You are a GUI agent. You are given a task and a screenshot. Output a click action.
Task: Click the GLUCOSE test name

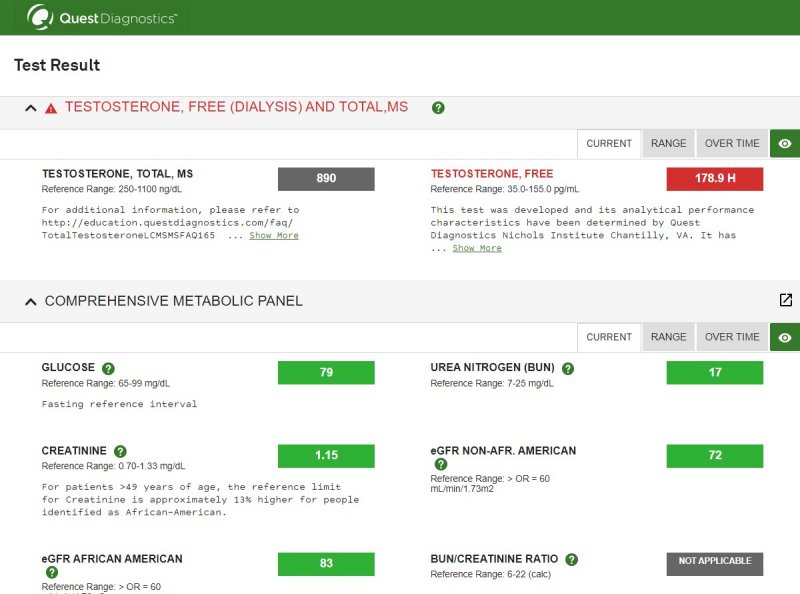tap(68, 367)
